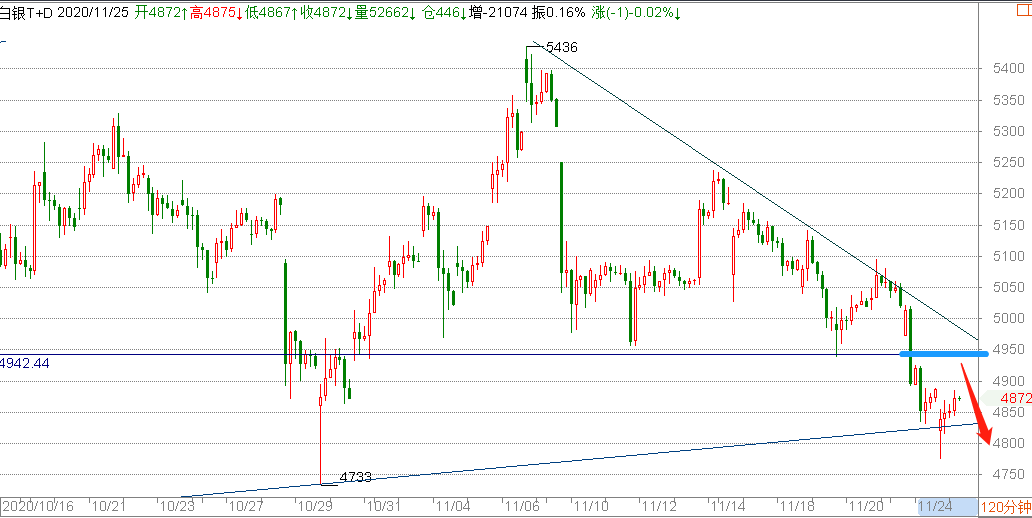1032x518 pixels.
Task: Click the 增-21074 change value
Action: coord(498,13)
